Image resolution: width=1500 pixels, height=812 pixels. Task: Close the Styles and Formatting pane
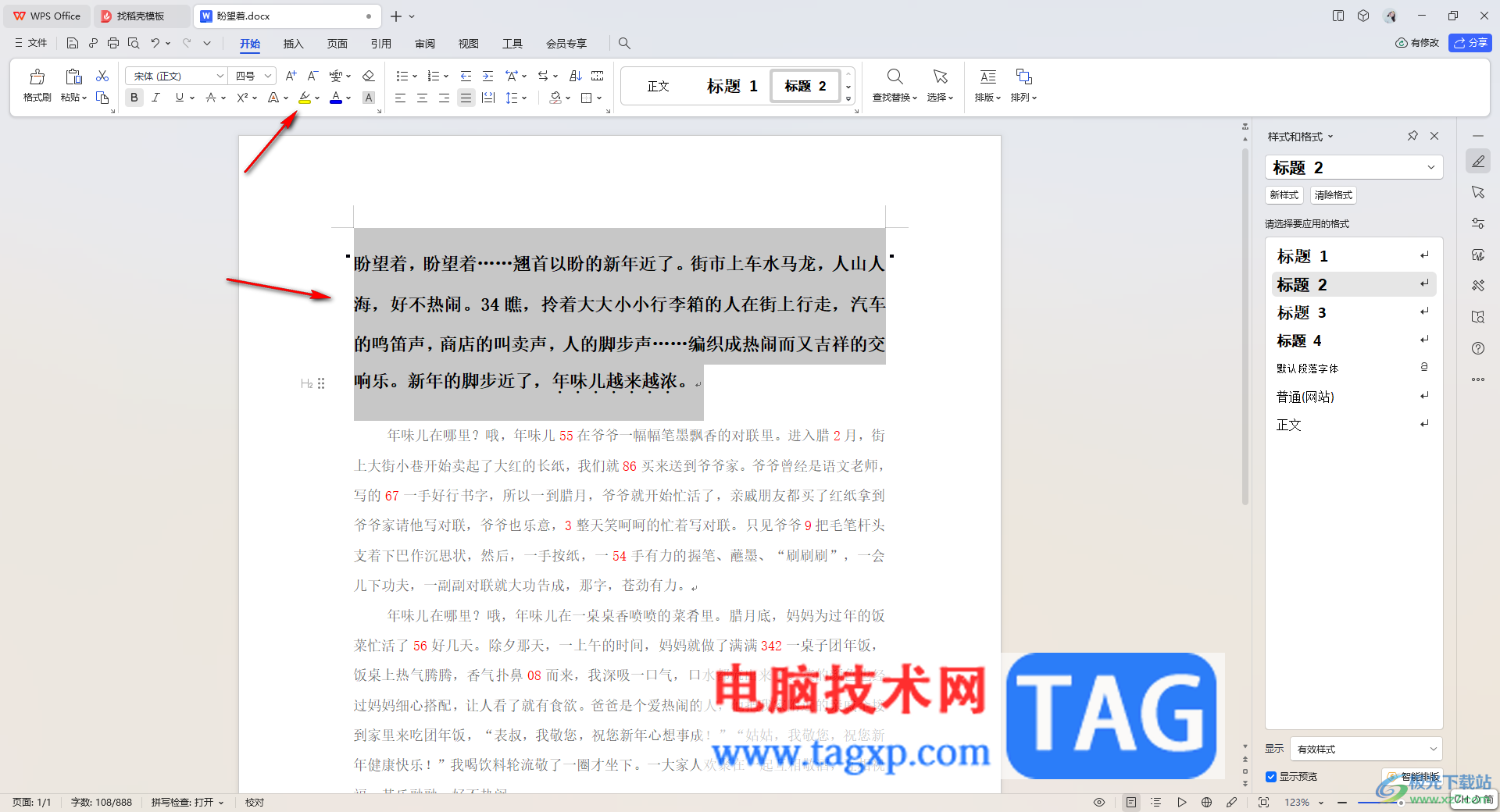click(x=1434, y=136)
